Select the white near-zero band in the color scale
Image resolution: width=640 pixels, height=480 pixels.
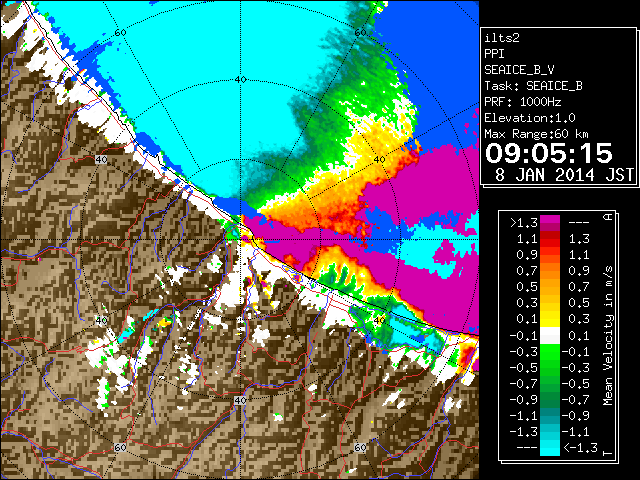pyautogui.click(x=550, y=336)
